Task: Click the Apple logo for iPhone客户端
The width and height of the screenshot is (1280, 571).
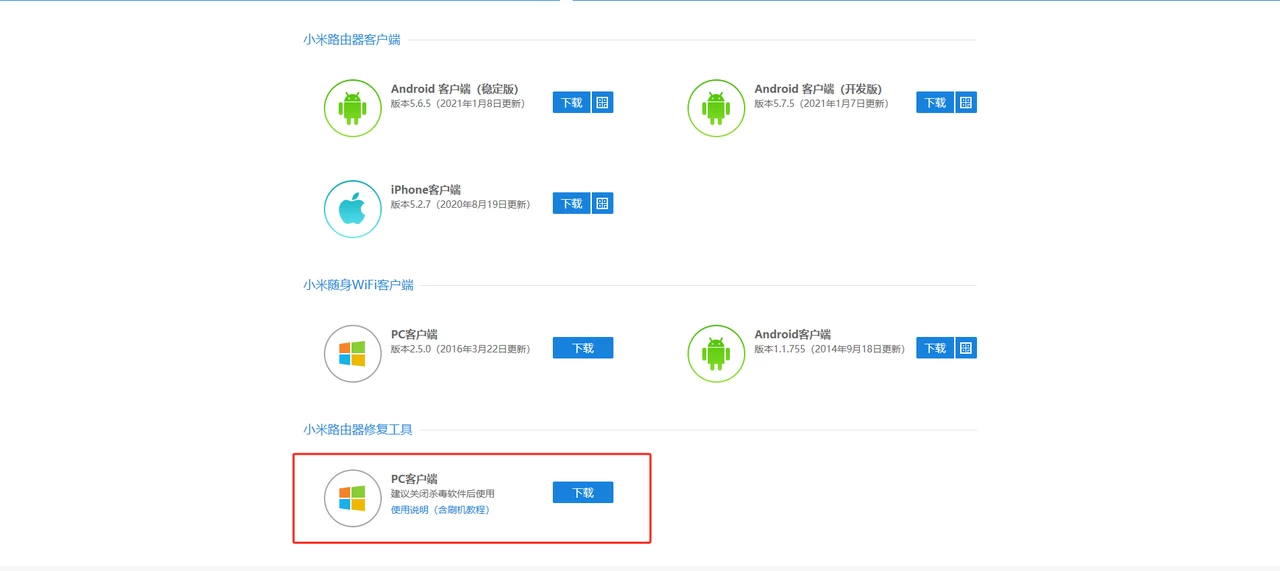Action: click(352, 209)
